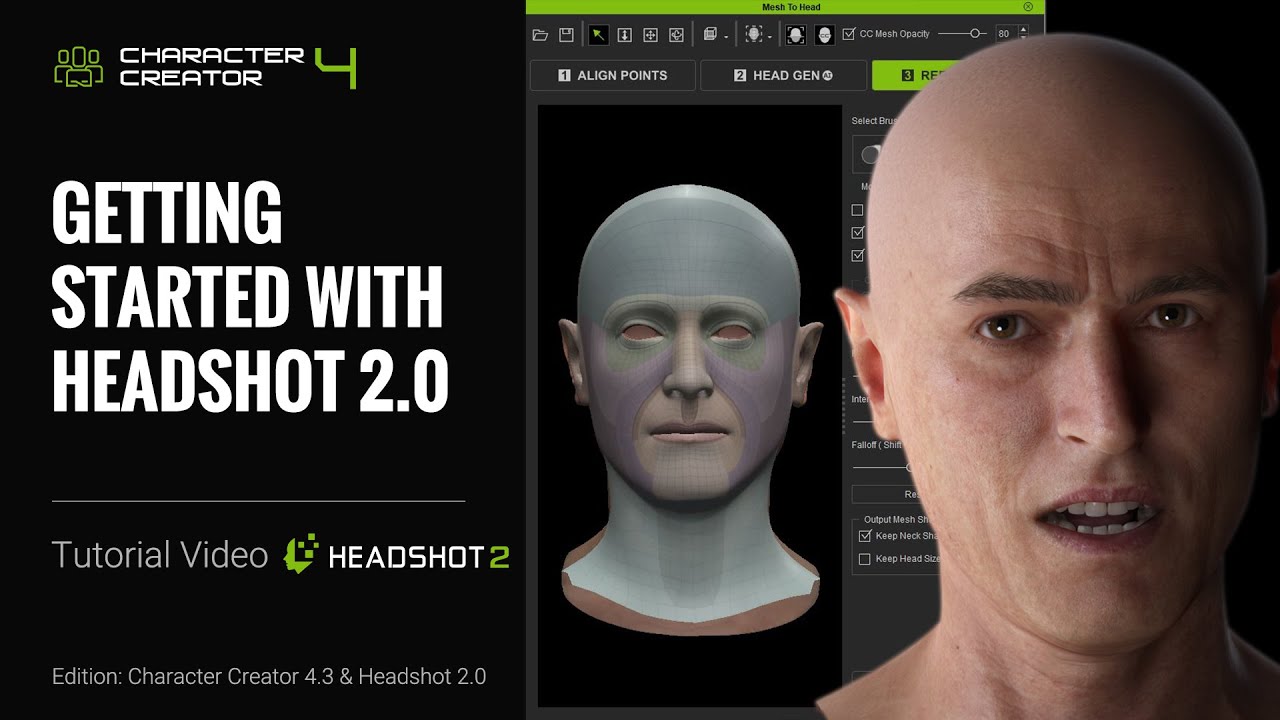Click the dashed face mask icon
This screenshot has width=1280, height=720.
(x=754, y=35)
